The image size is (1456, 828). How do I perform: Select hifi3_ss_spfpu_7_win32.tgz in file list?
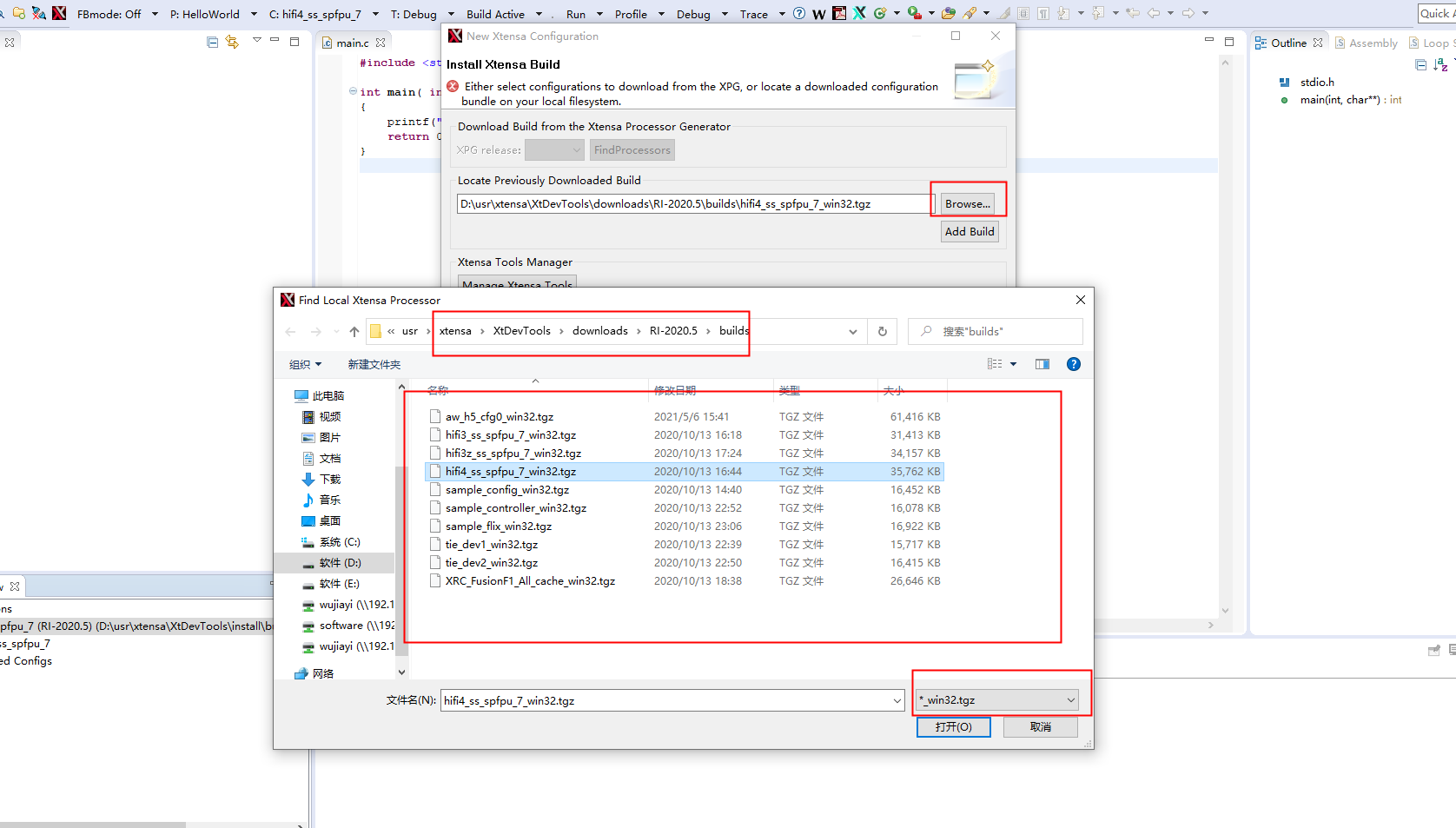tap(510, 435)
